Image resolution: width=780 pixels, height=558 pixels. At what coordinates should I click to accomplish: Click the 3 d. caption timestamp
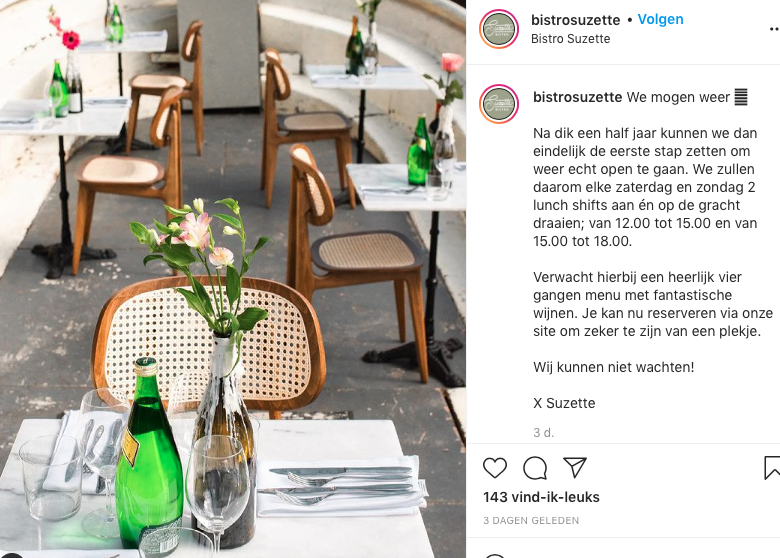pos(543,433)
